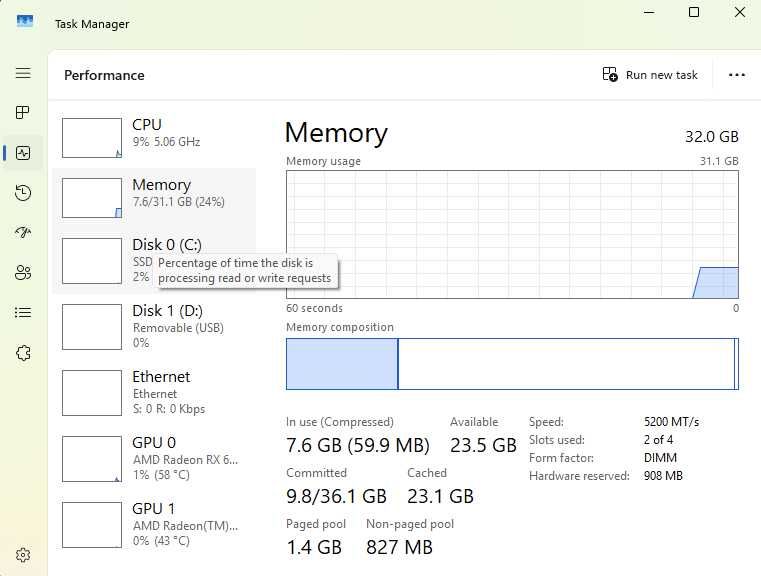Click the Memory composition bar in-use segment
The image size is (761, 576).
pos(342,364)
